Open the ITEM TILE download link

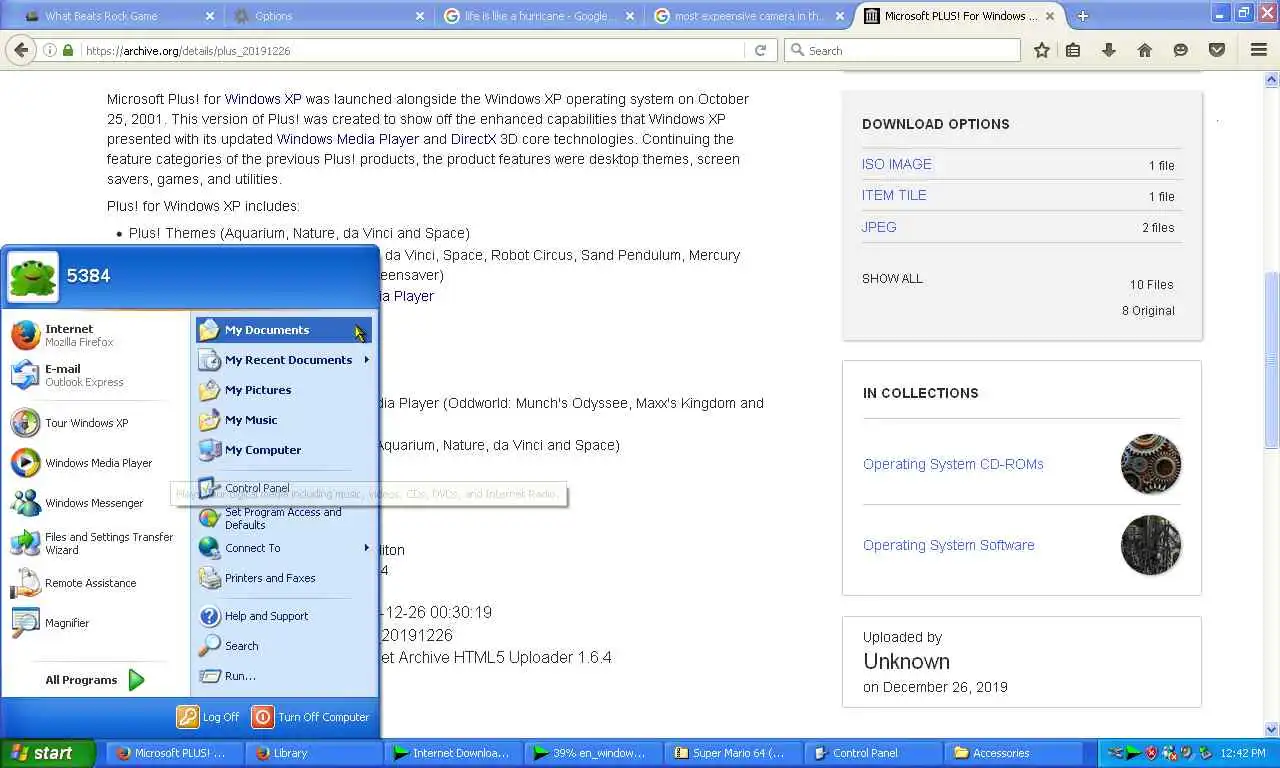pyautogui.click(x=894, y=195)
